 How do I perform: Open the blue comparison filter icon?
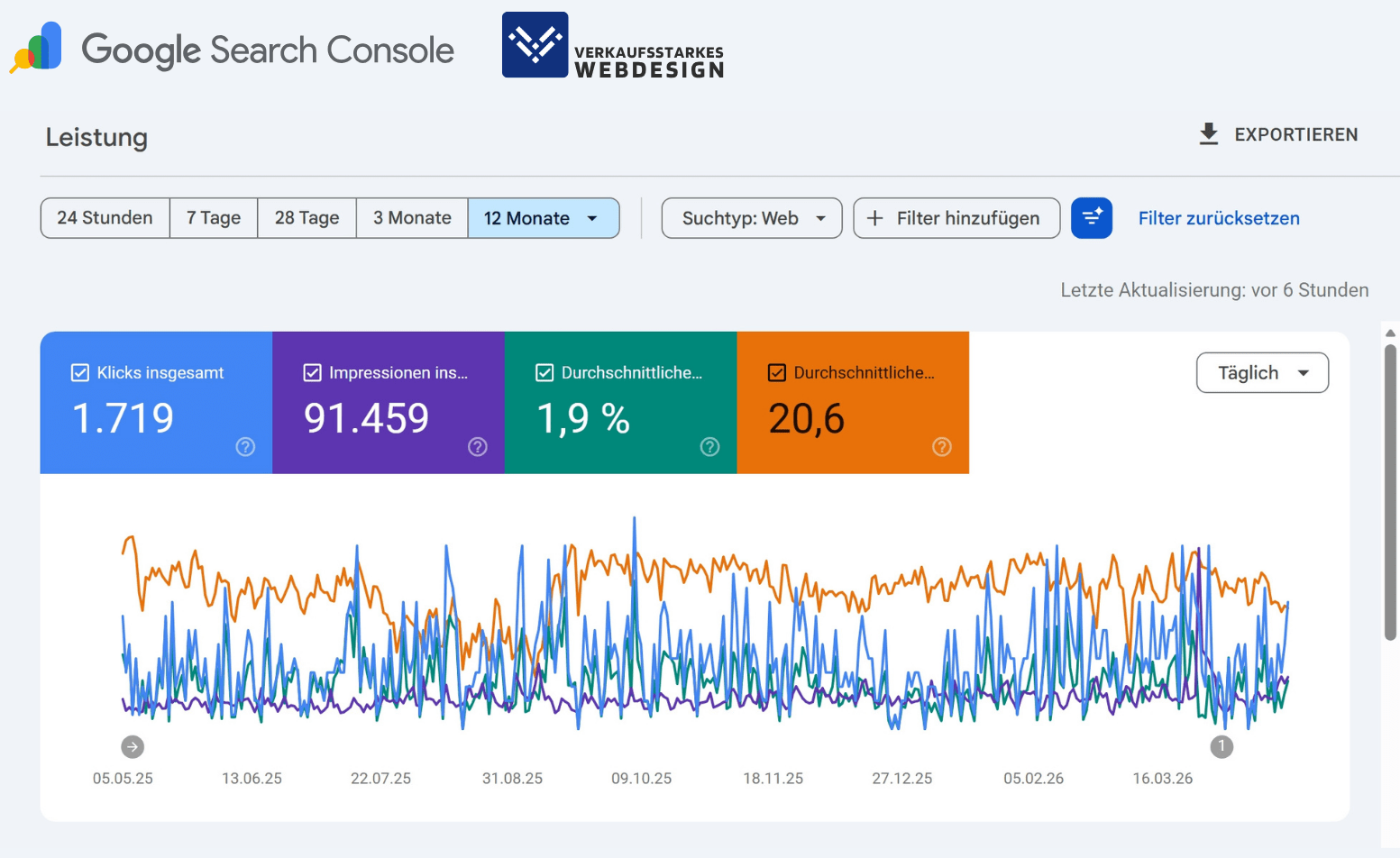pos(1092,218)
